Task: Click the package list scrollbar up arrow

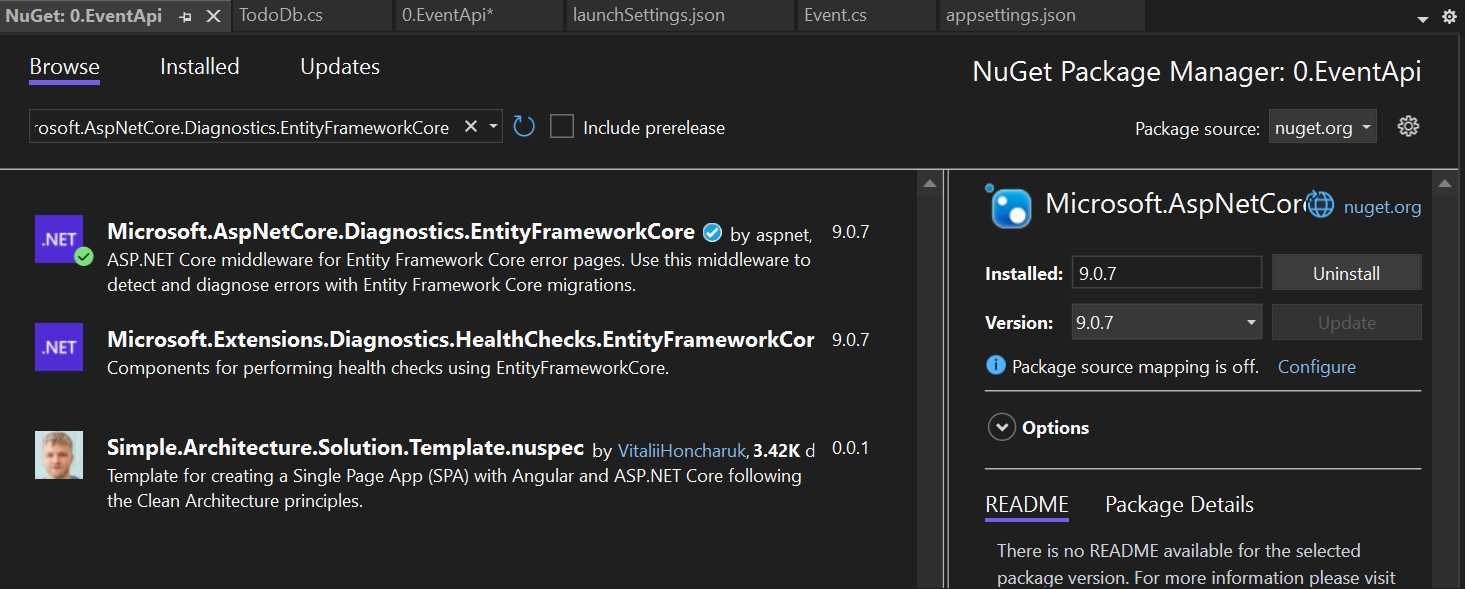Action: coord(930,184)
